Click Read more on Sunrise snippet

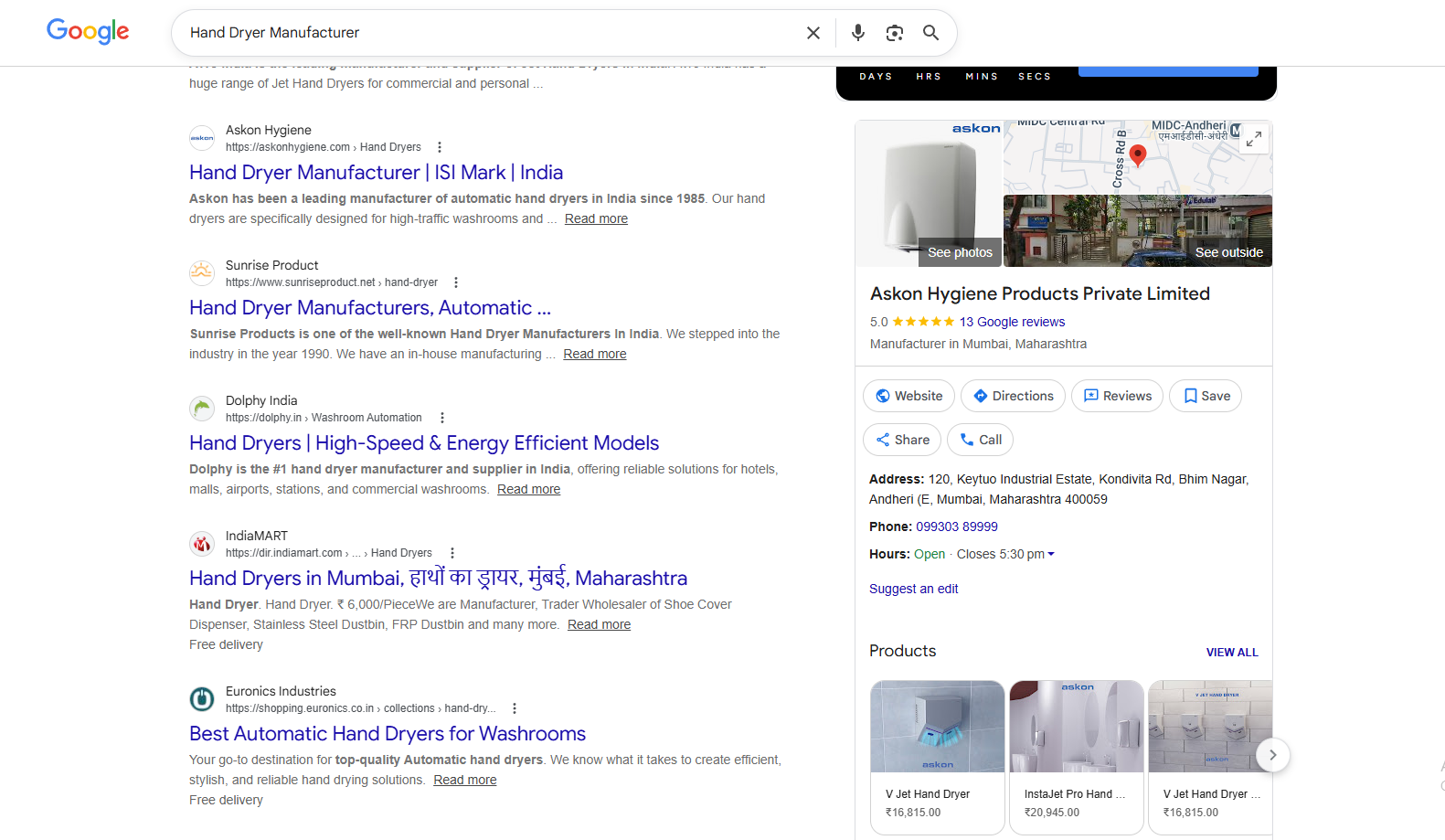595,354
